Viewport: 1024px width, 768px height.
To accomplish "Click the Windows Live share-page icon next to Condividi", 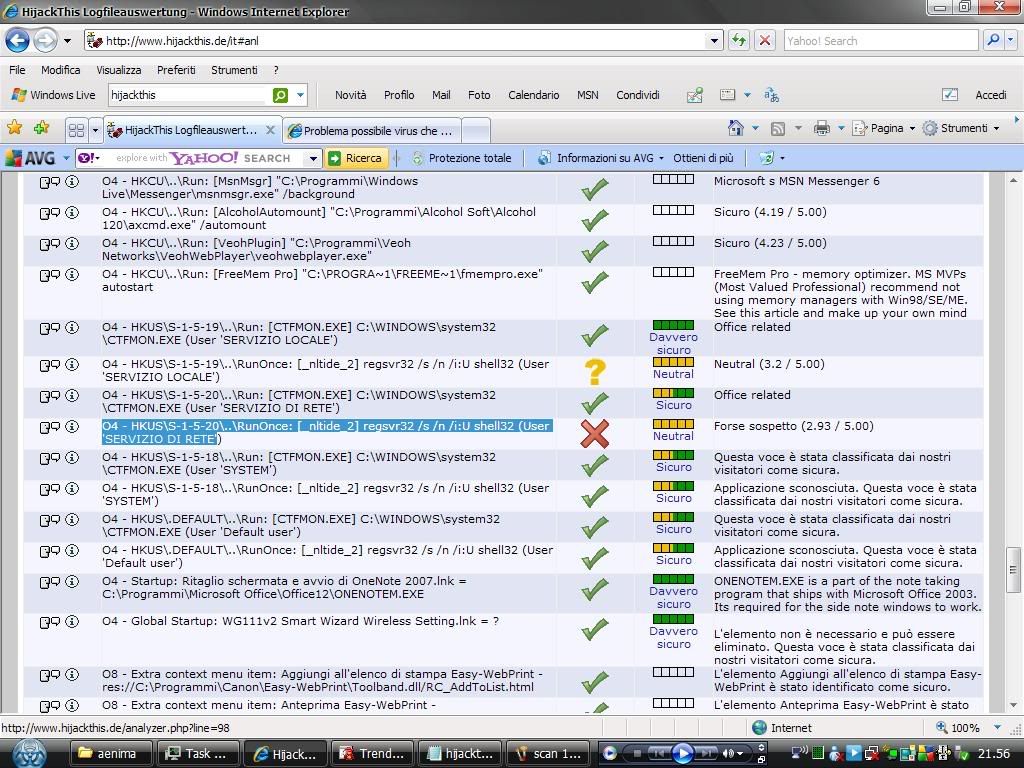I will pyautogui.click(x=695, y=95).
